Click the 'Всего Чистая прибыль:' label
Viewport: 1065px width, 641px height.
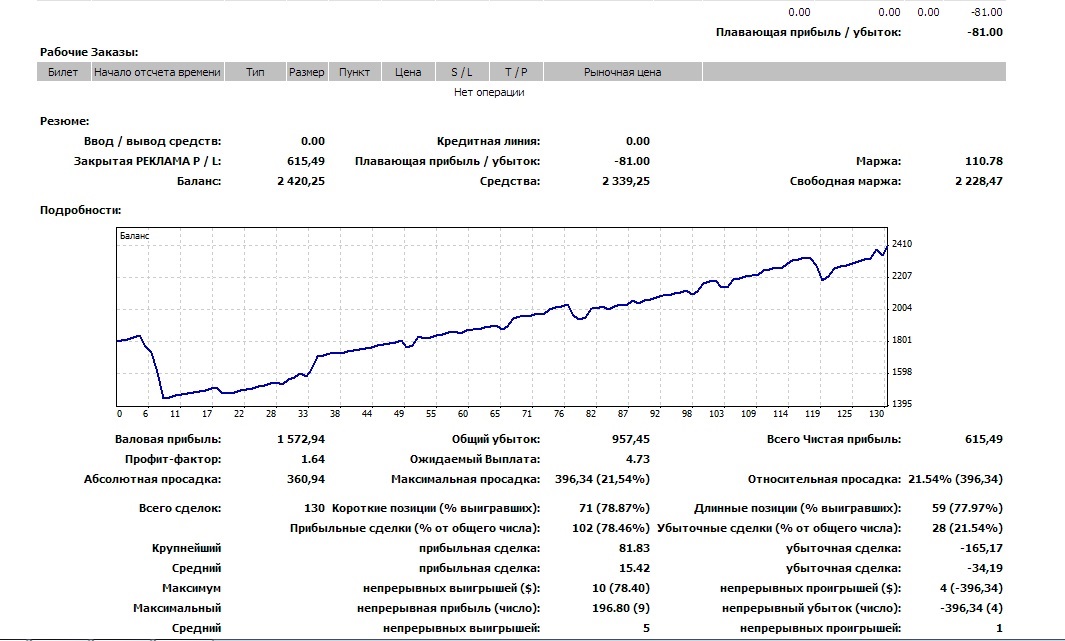pos(834,439)
